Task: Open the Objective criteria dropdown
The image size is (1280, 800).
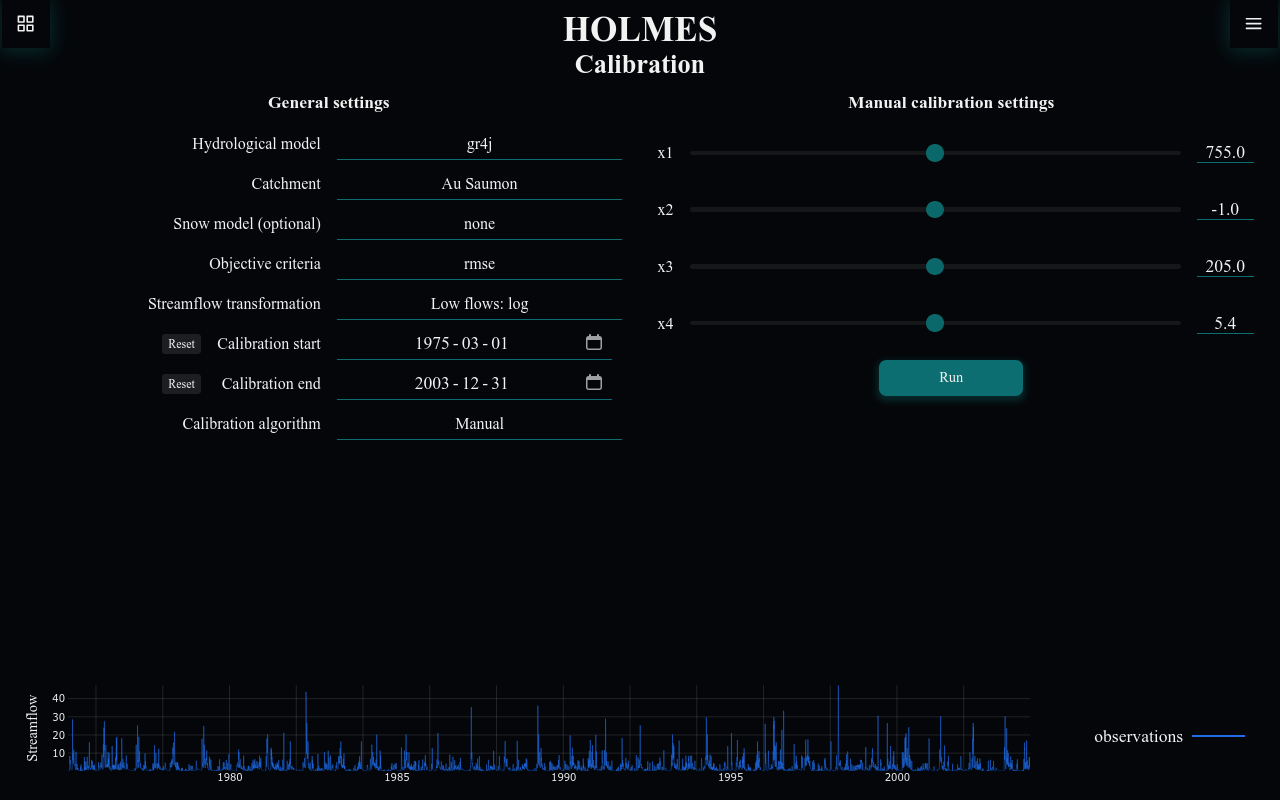Action: coord(479,263)
